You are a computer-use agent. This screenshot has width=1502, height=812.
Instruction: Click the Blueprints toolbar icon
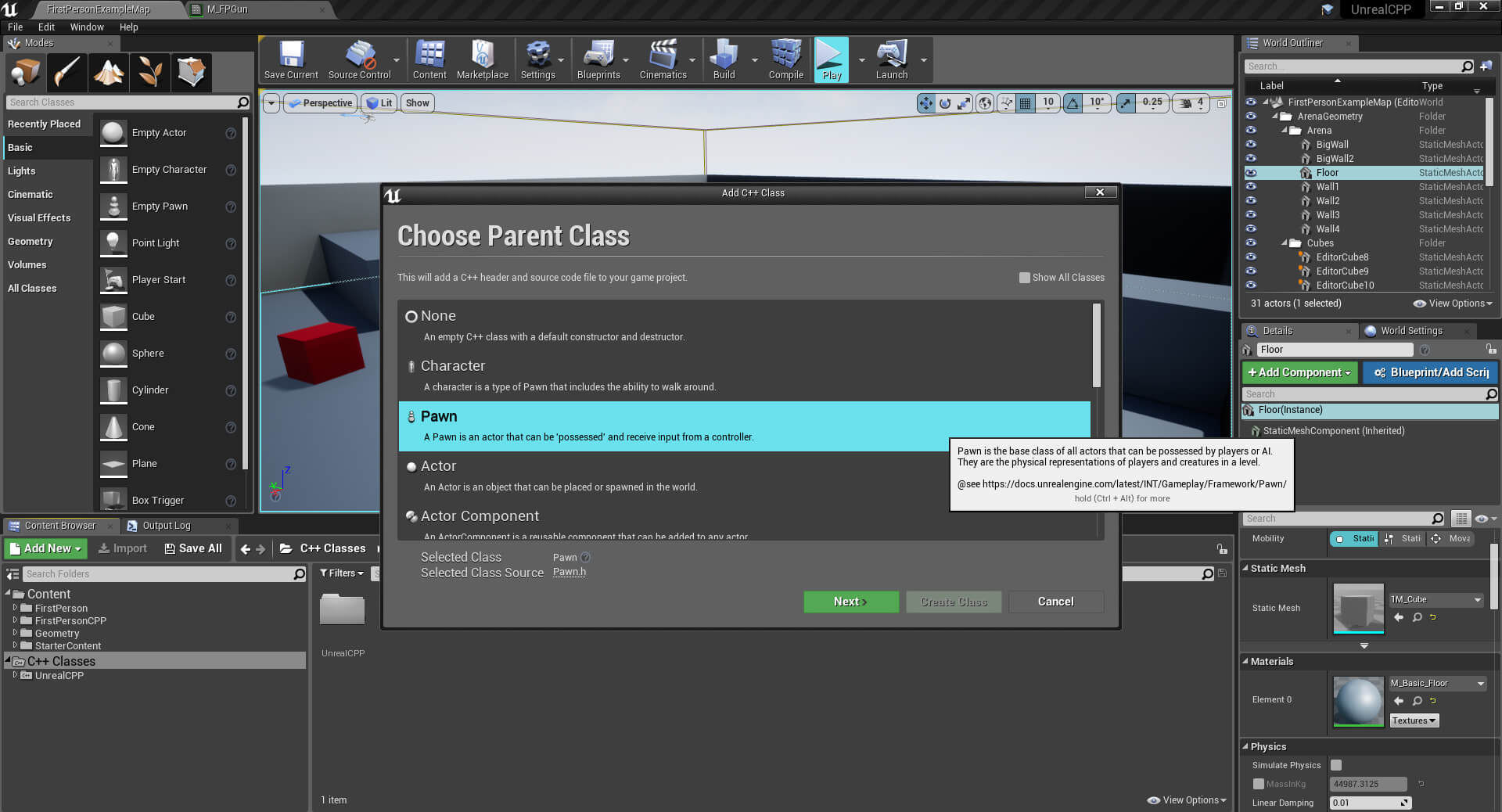click(598, 60)
